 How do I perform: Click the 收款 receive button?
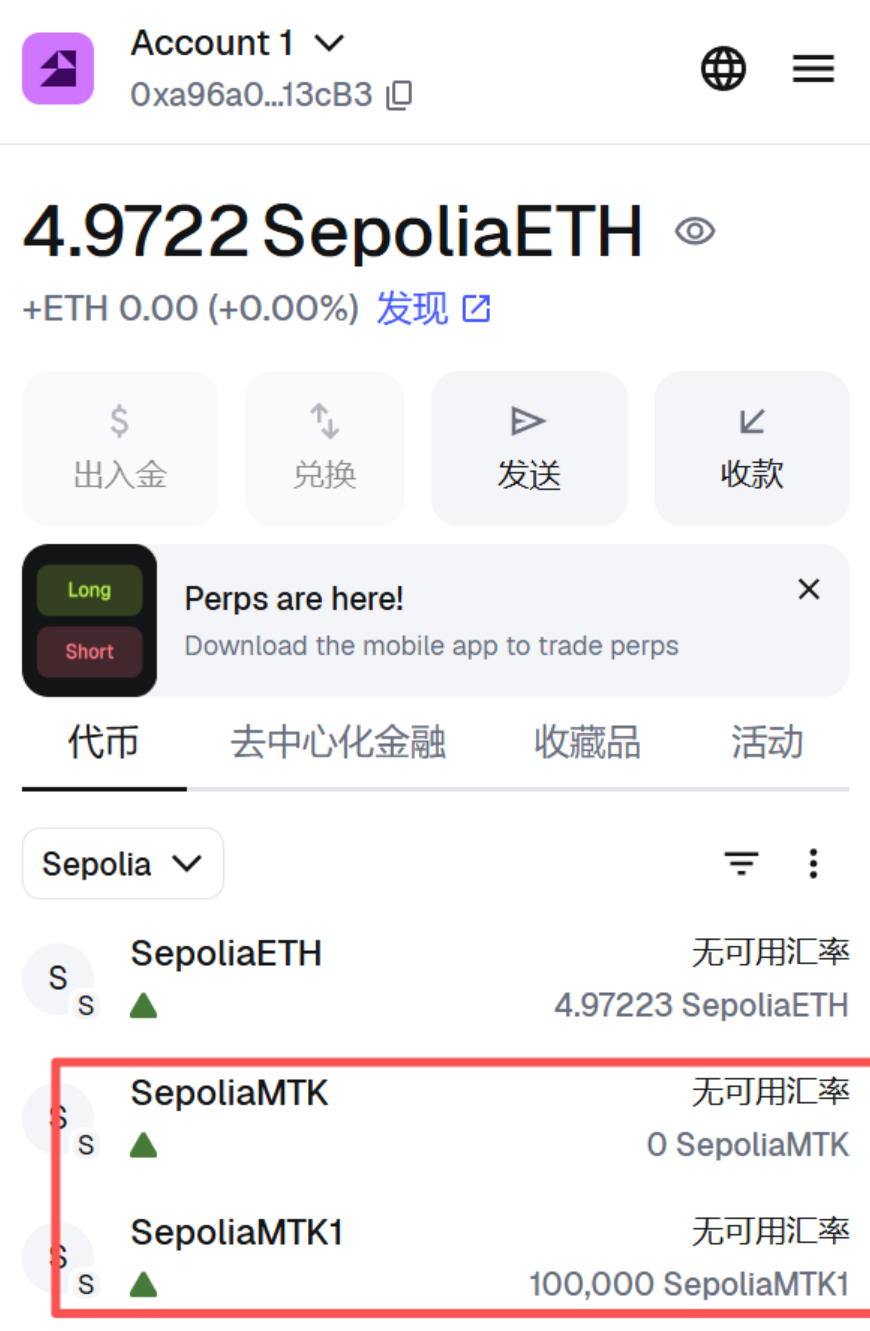[x=752, y=448]
